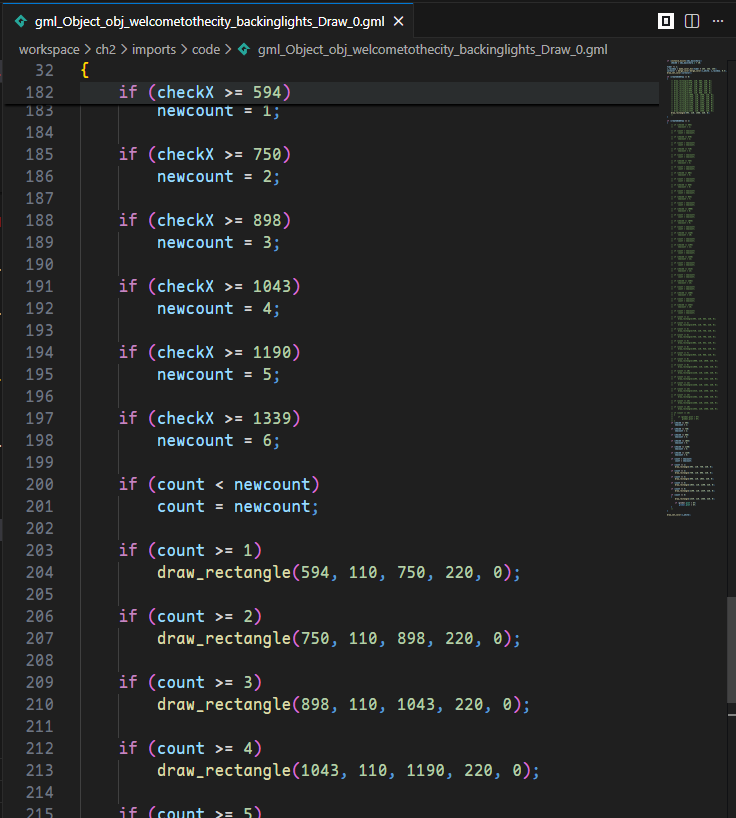
Task: Click on 'draw_rectangle(750, 110, 898, 220, 0);'
Action: (x=339, y=639)
